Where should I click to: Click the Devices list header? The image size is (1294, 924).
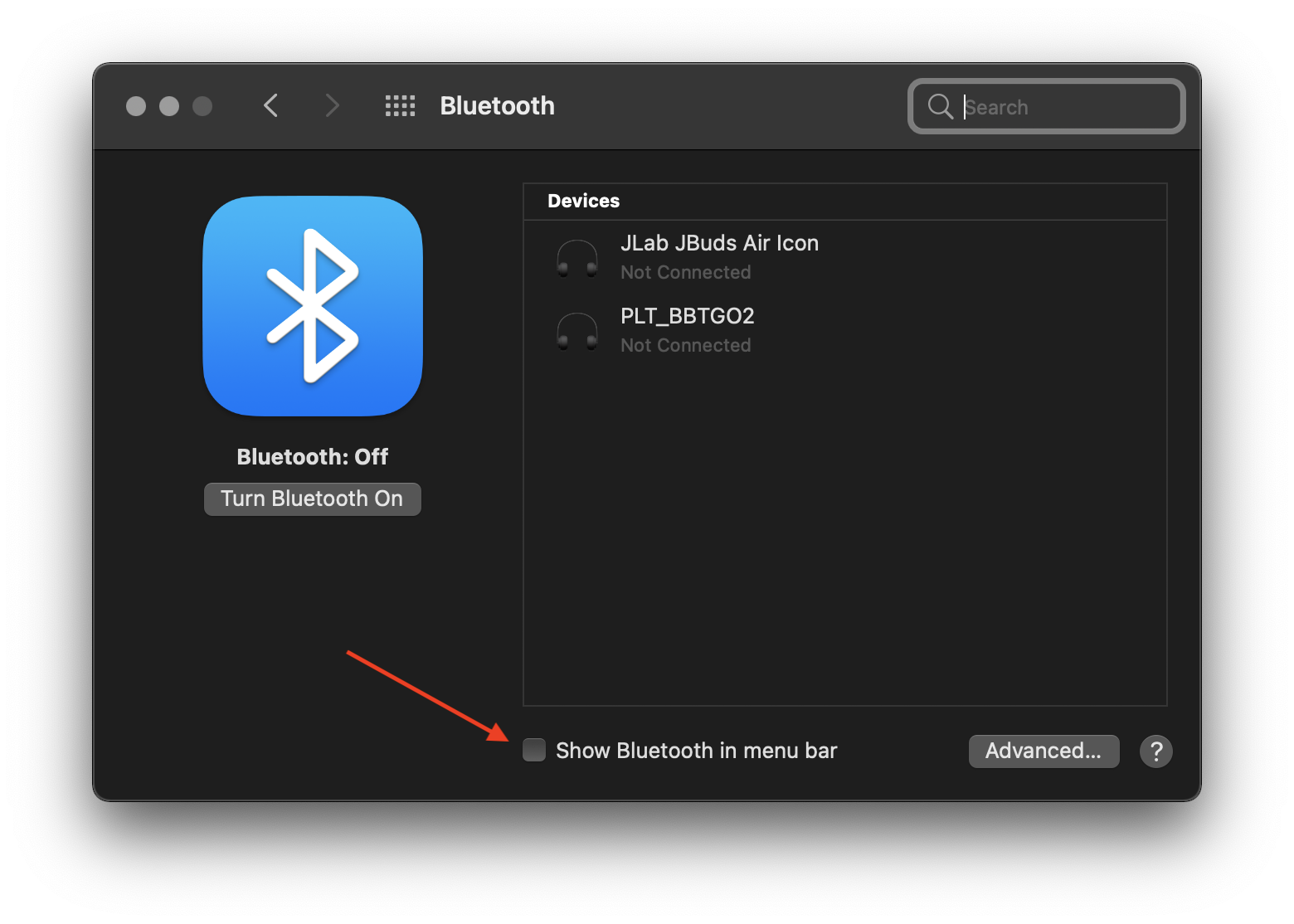(845, 202)
